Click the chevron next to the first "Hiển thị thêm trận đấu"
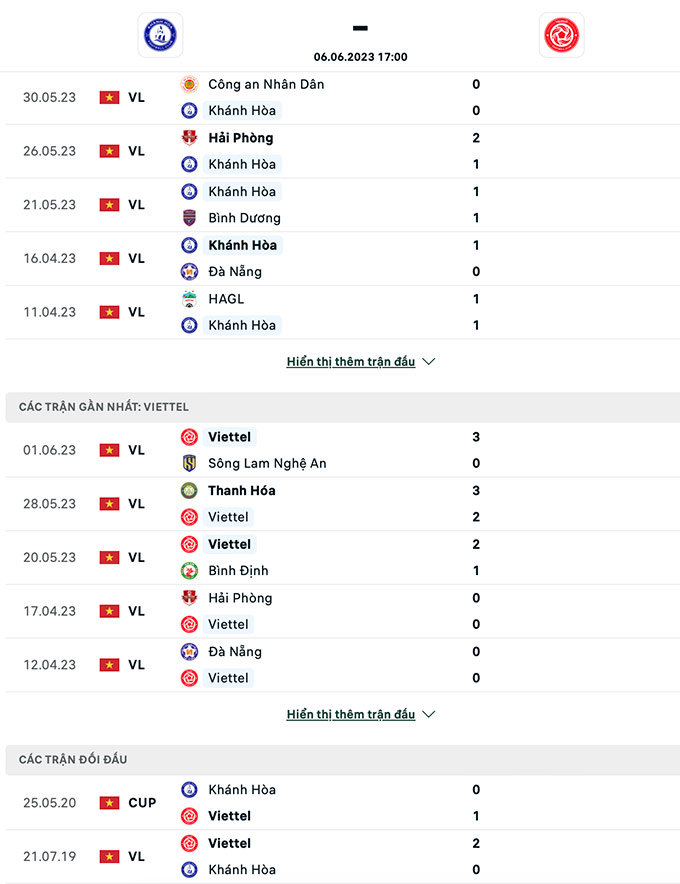 (429, 362)
